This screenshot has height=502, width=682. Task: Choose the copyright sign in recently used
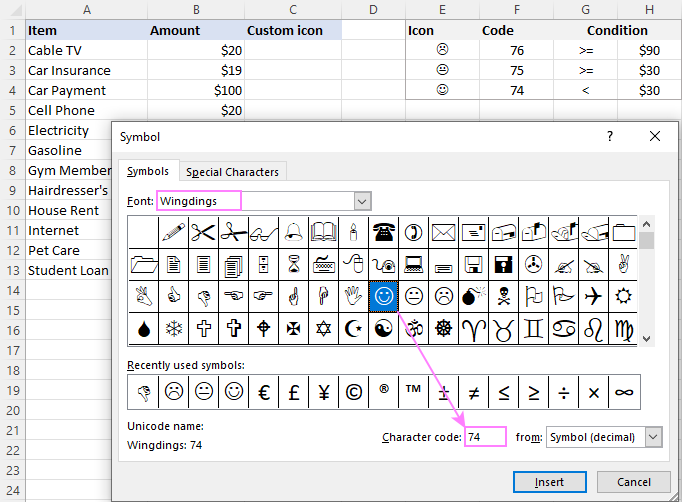[354, 392]
